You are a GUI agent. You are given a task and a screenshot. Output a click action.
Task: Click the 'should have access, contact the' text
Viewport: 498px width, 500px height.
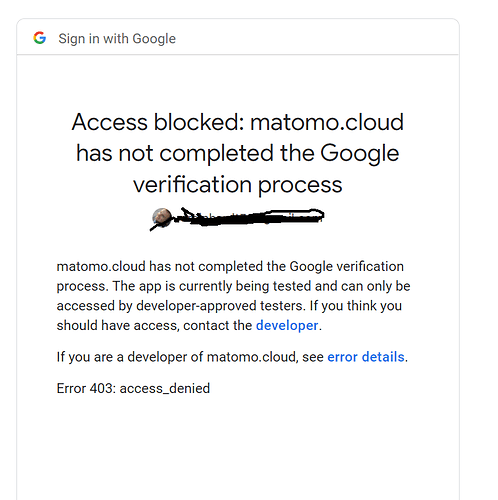click(154, 326)
